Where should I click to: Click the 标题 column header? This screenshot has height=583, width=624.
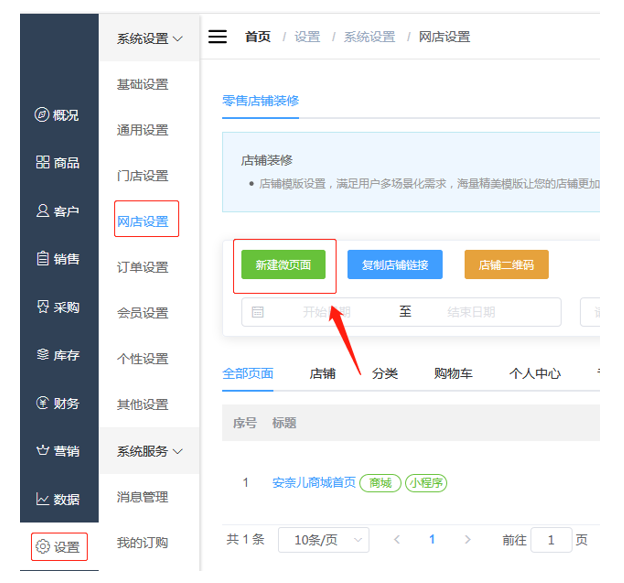click(x=284, y=423)
